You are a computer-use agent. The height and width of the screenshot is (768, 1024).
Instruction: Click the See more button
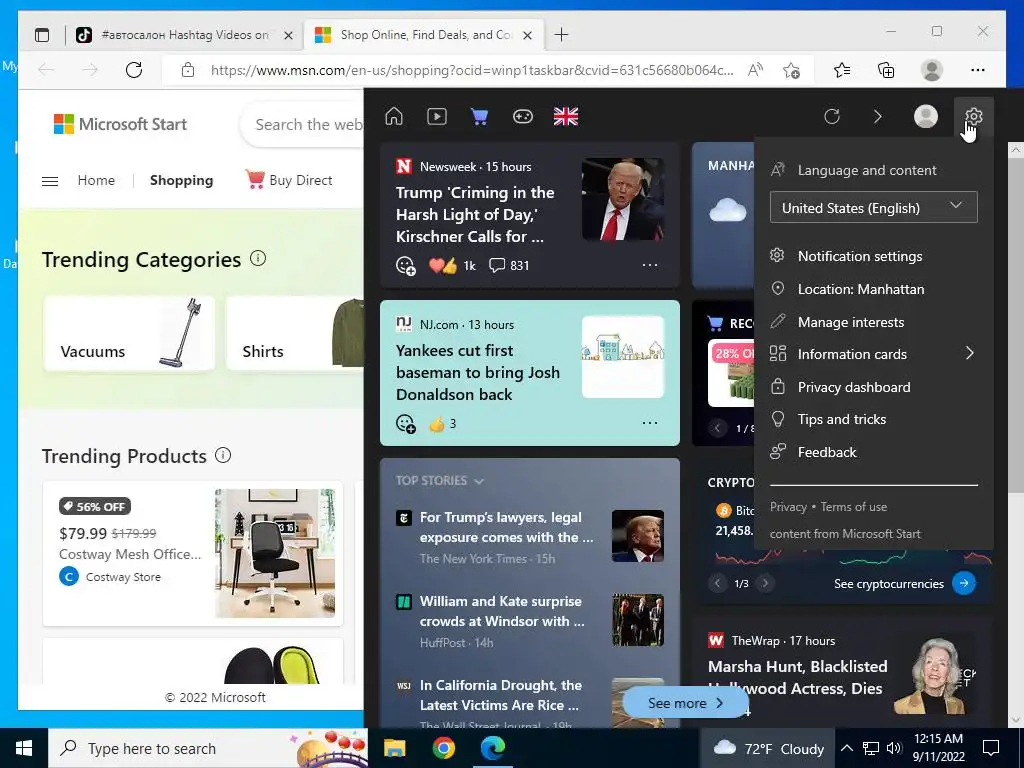coord(685,703)
